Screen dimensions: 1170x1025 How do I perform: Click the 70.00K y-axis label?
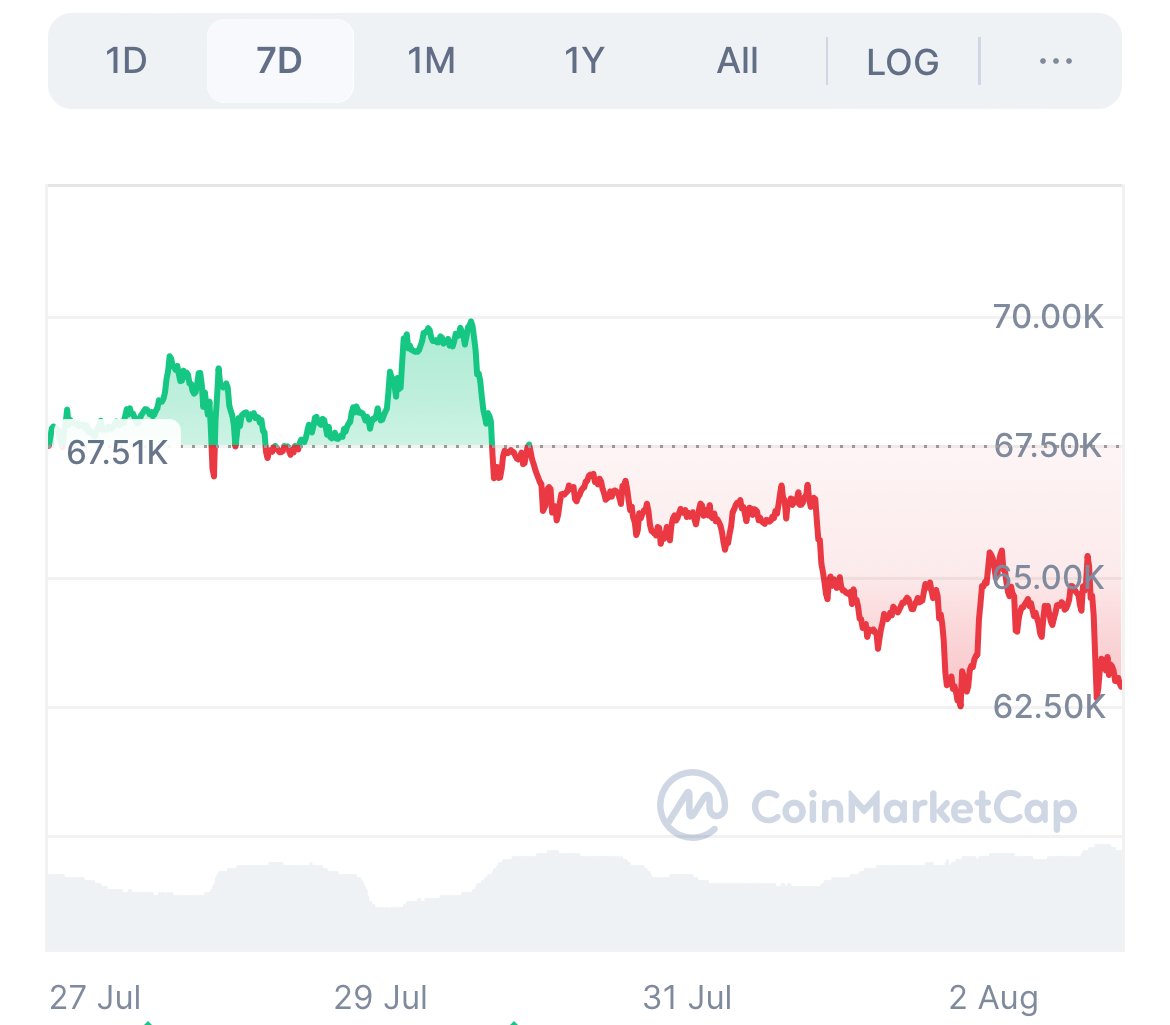tap(1048, 318)
